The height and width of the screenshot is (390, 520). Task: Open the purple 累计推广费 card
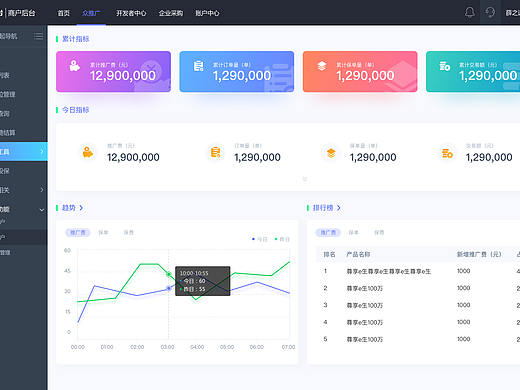[x=113, y=71]
